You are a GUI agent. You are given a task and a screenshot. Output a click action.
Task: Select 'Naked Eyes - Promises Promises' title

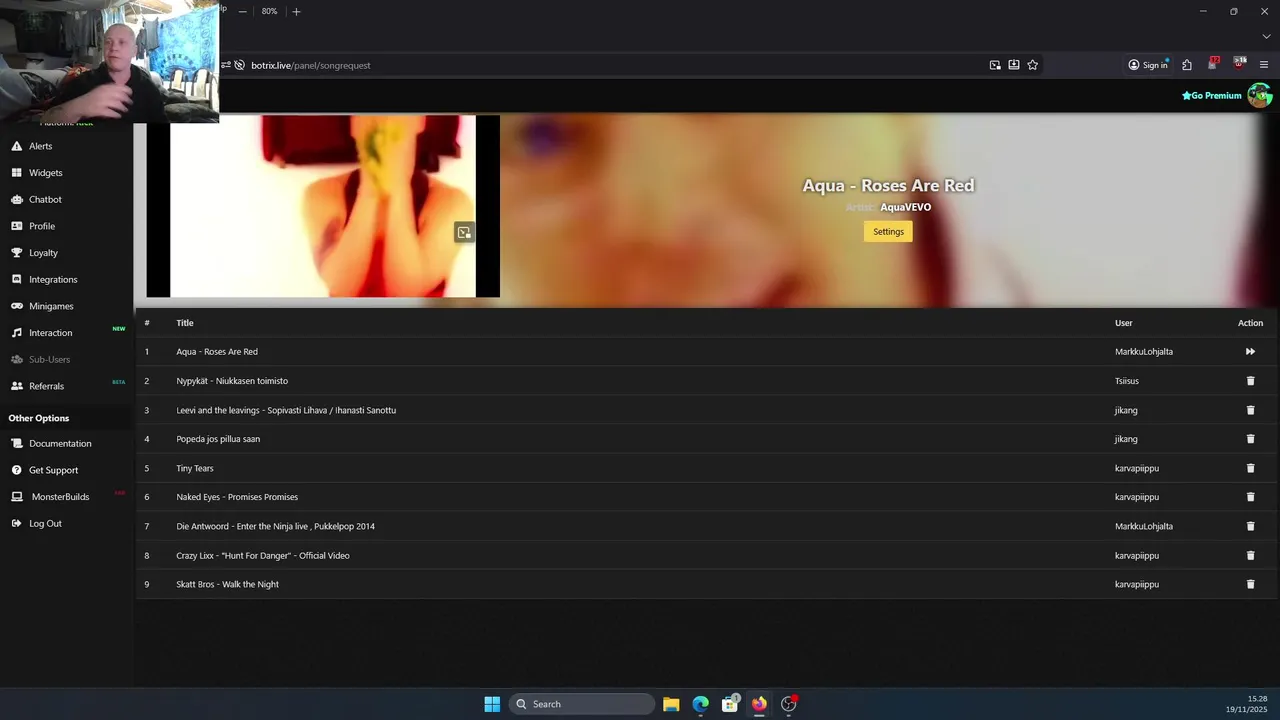click(x=237, y=497)
